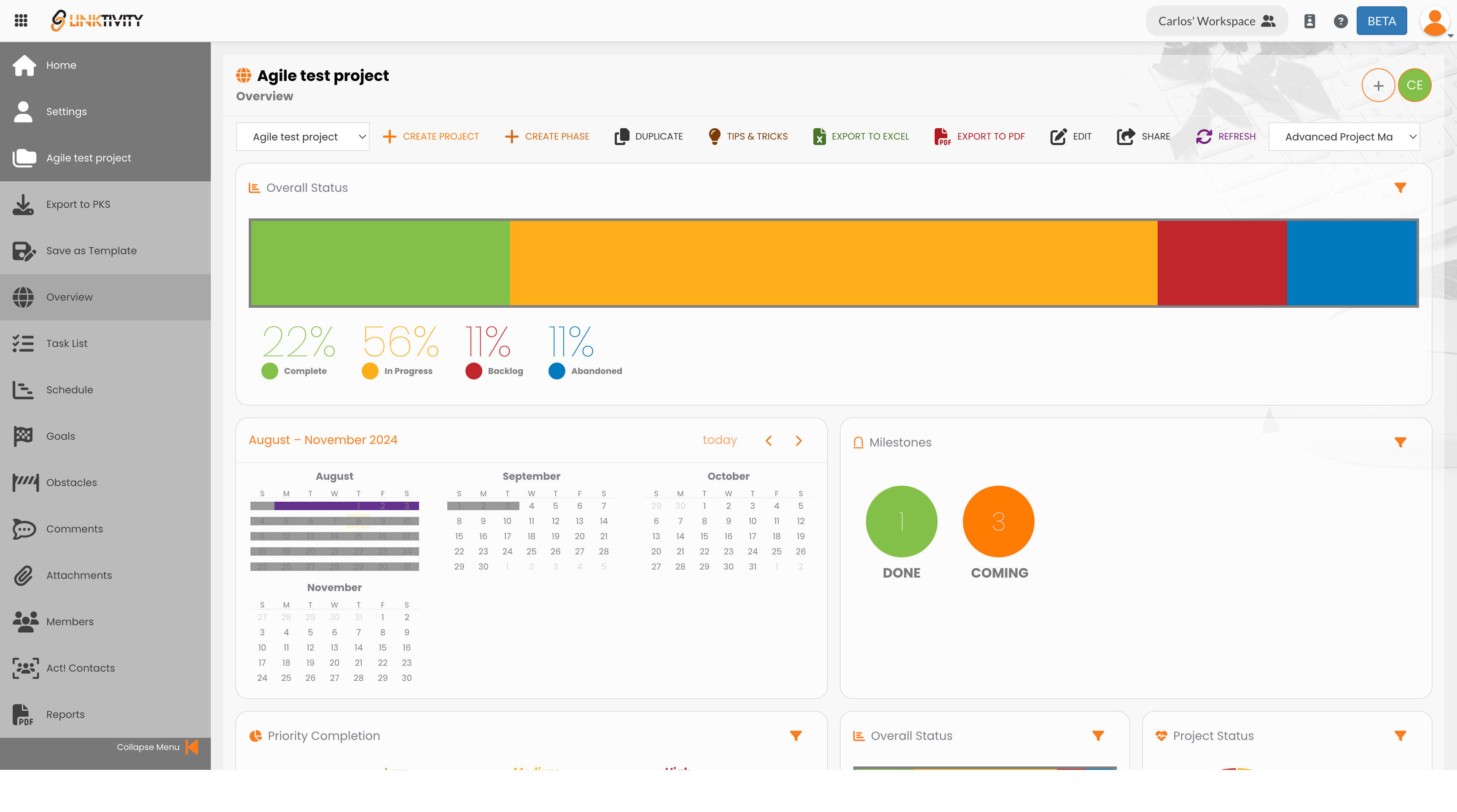1457x812 pixels.
Task: Open Advanced Project Ma dropdown
Action: (1344, 137)
